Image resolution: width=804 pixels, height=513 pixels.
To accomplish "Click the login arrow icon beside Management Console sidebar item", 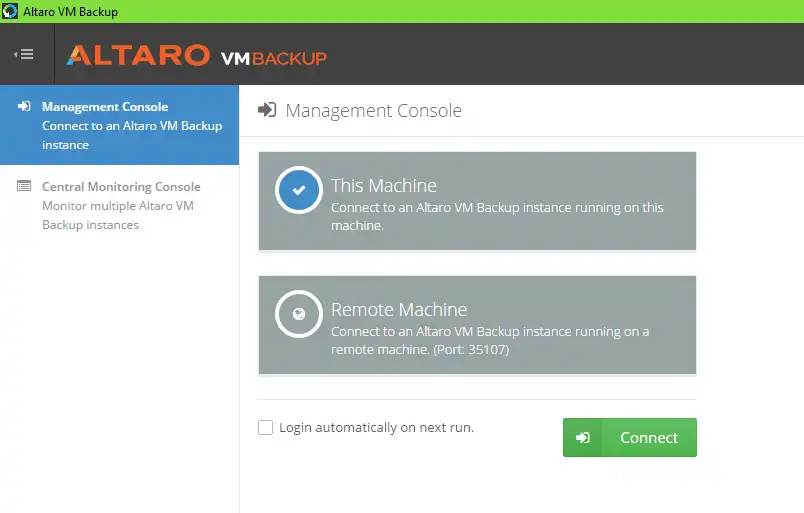I will tap(24, 106).
